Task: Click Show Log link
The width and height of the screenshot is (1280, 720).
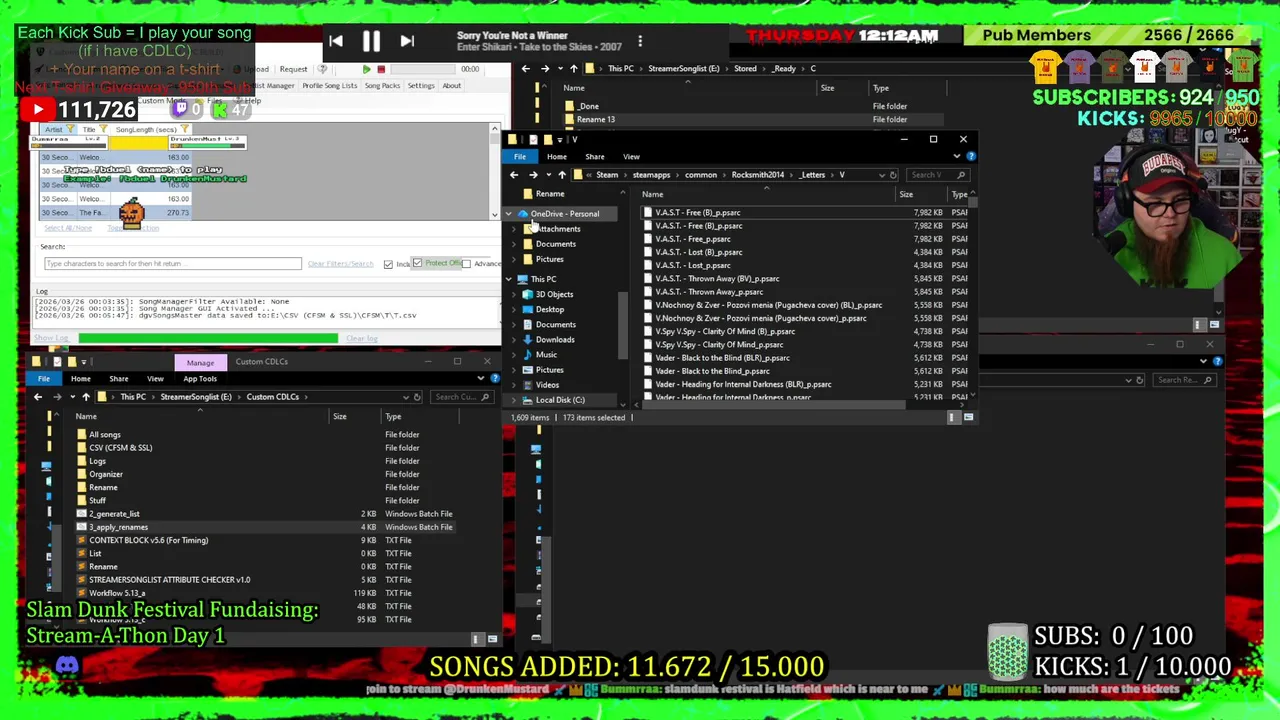Action: pyautogui.click(x=52, y=338)
